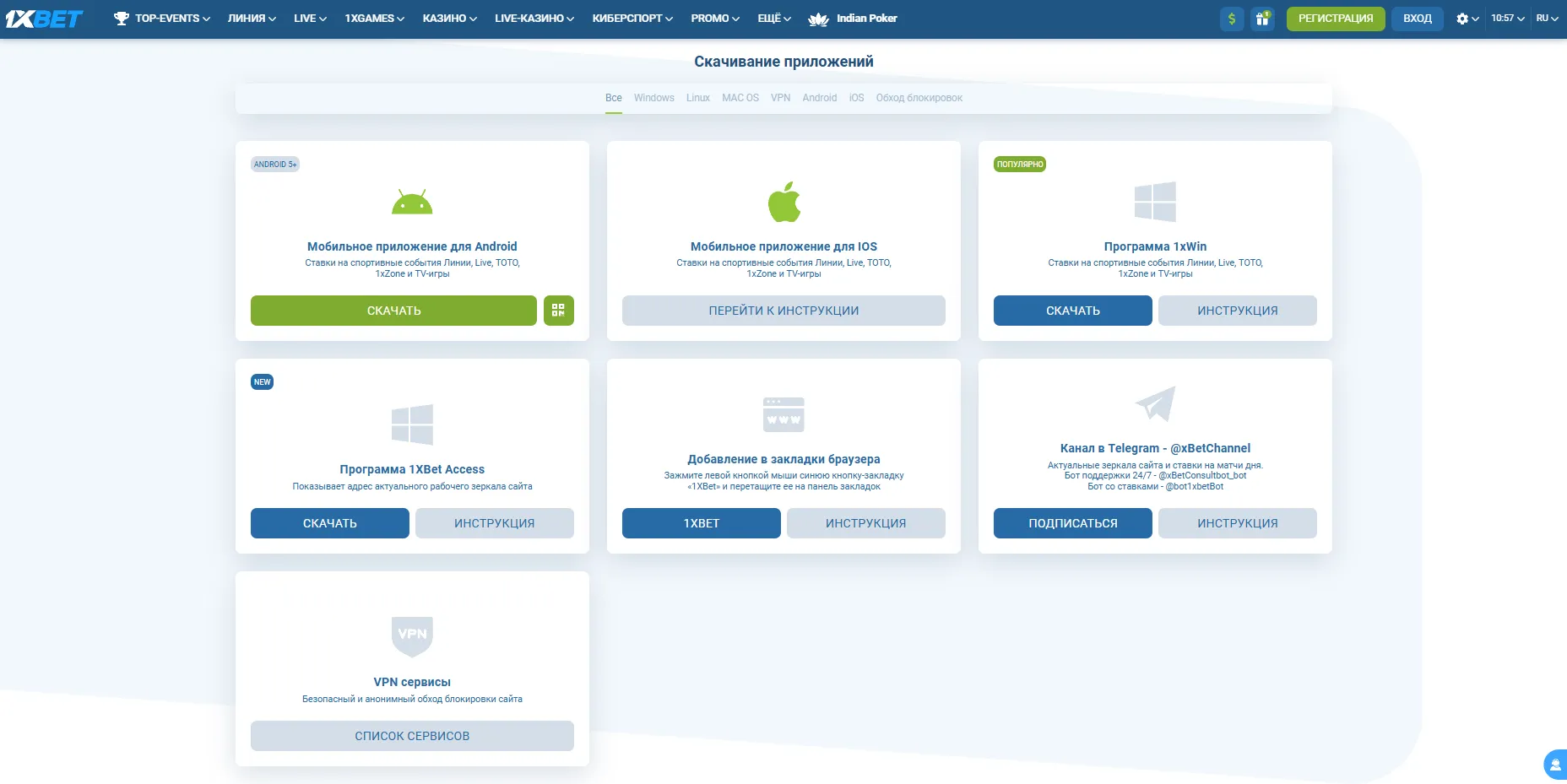
Task: Click the VPN shield icon
Action: tap(412, 635)
